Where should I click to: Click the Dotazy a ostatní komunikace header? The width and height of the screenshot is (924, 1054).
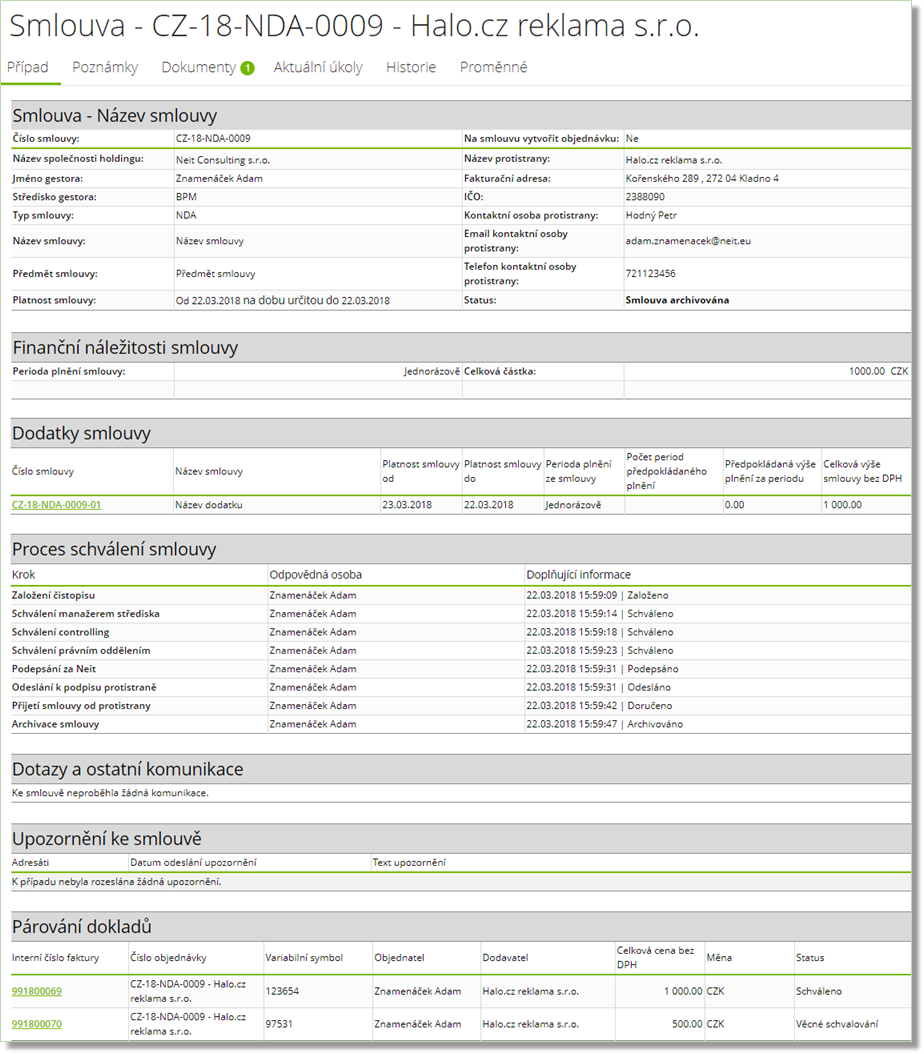(127, 769)
